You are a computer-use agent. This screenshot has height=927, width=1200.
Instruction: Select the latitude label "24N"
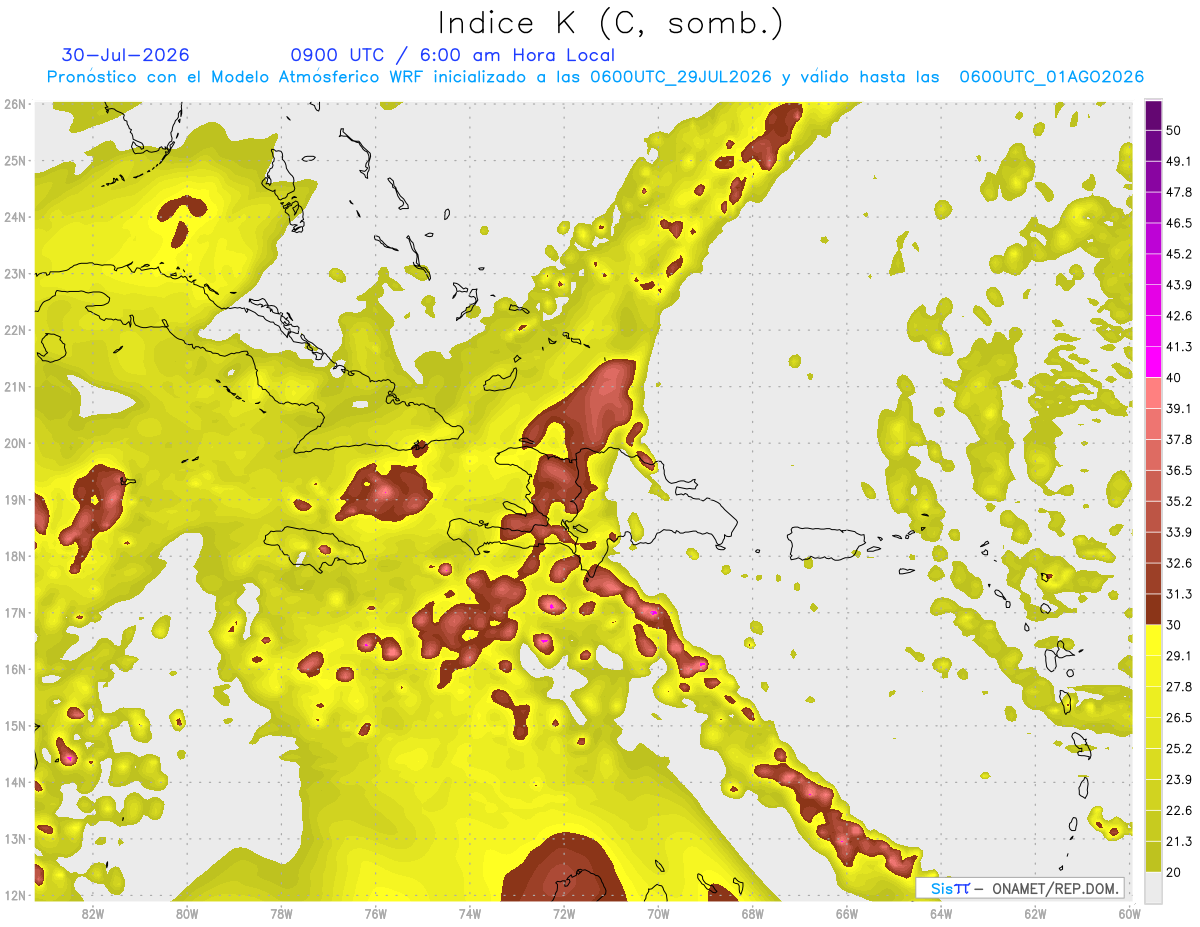[x=15, y=217]
